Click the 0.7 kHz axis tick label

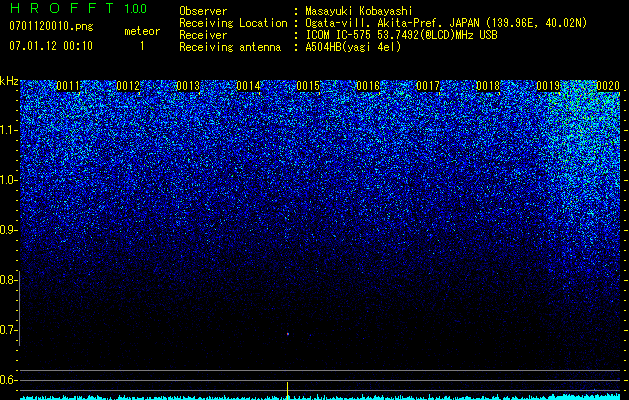(x=9, y=330)
